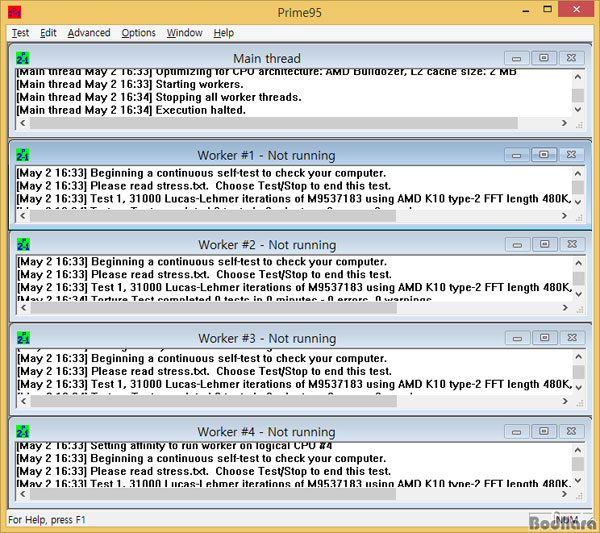This screenshot has width=600, height=533.
Task: Click the 'Worker #1 - Not running' title
Action: [266, 155]
